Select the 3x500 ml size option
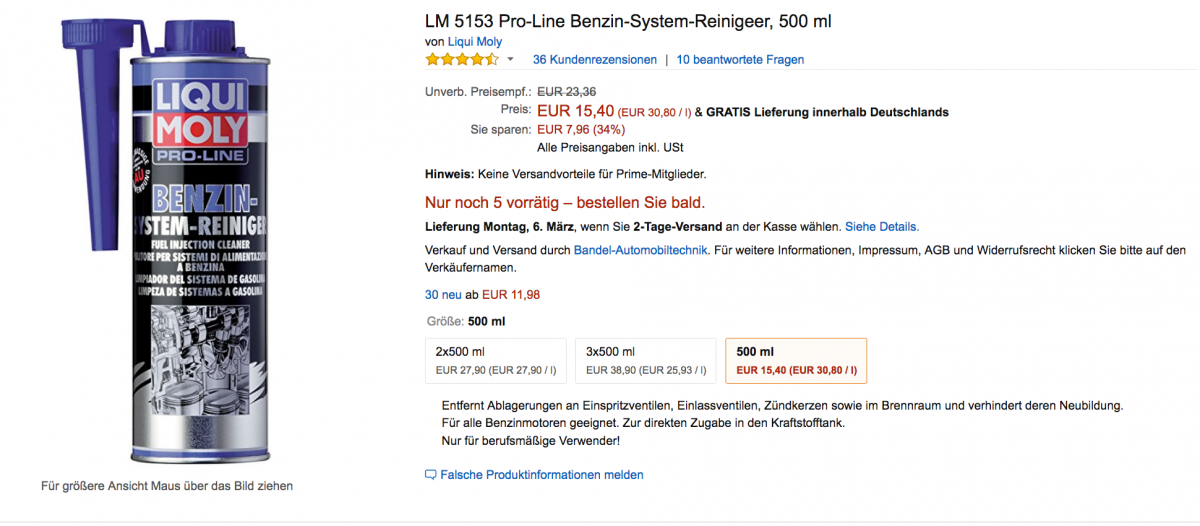This screenshot has height=526, width=1200. 645,360
